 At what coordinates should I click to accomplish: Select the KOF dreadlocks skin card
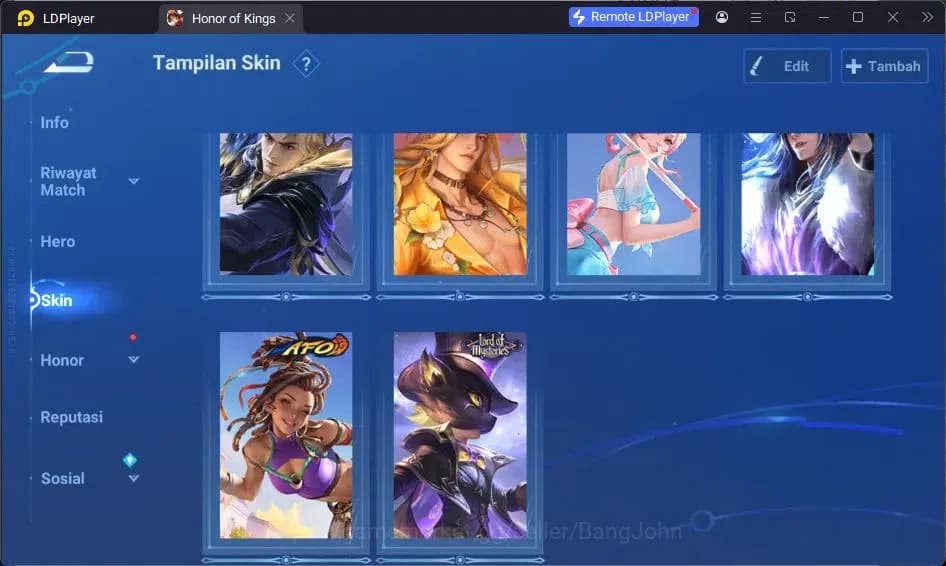286,435
